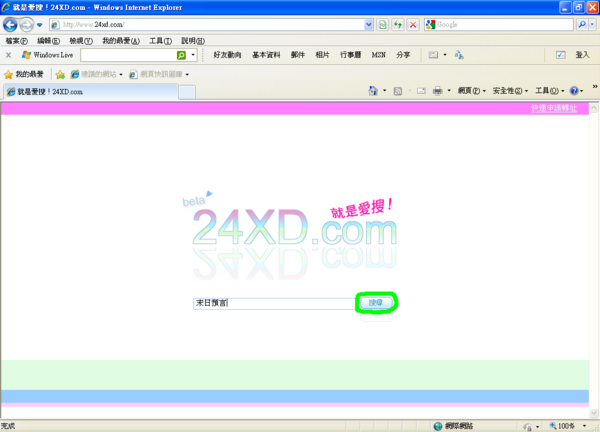600x432 pixels.
Task: Open the 檢視(V) menu
Action: 81,41
